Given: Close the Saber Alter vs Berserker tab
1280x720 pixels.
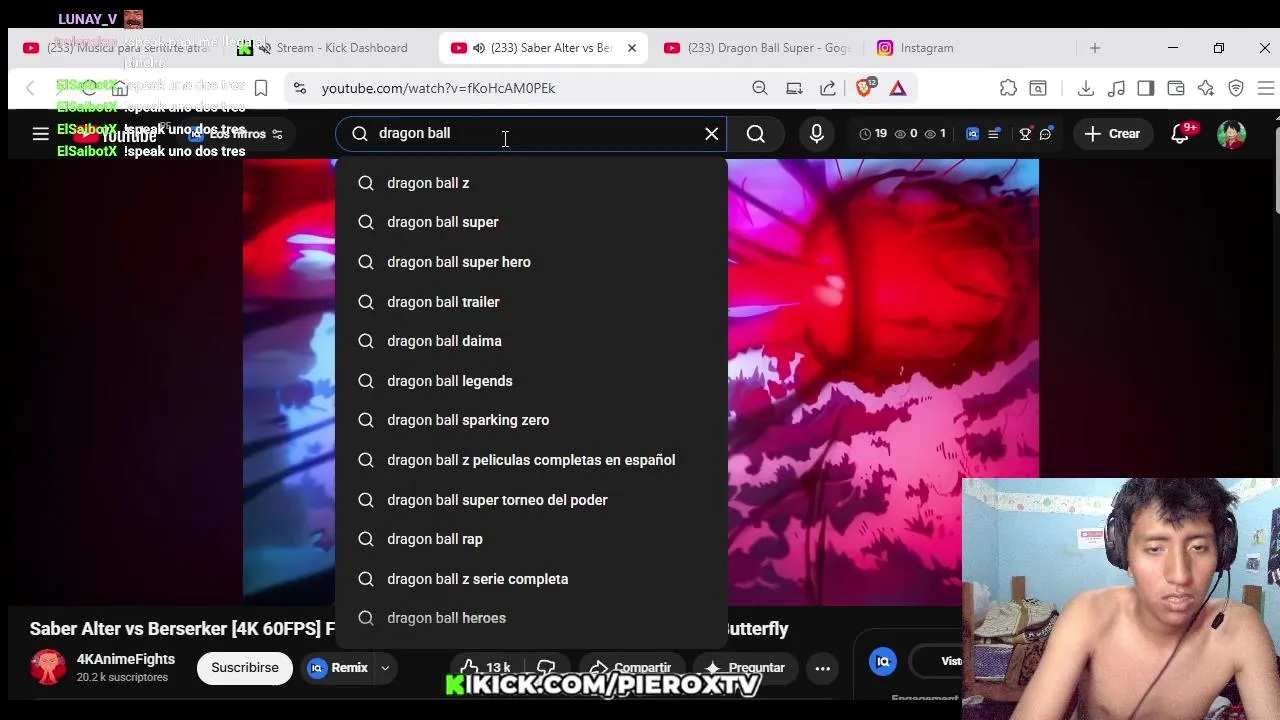Looking at the screenshot, I should click(x=631, y=48).
